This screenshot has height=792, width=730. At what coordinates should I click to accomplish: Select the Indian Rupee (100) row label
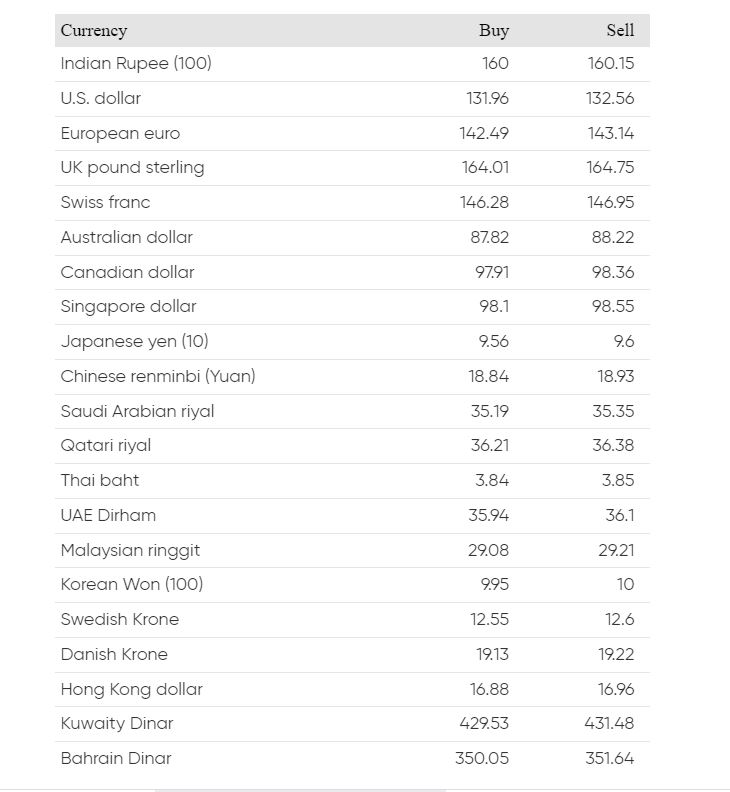pyautogui.click(x=136, y=63)
